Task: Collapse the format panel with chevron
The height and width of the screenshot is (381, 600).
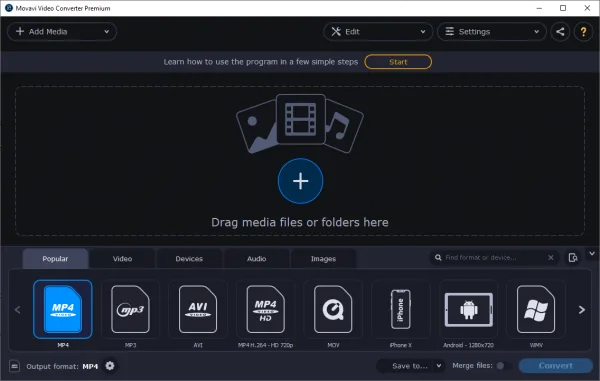Action: coord(592,254)
